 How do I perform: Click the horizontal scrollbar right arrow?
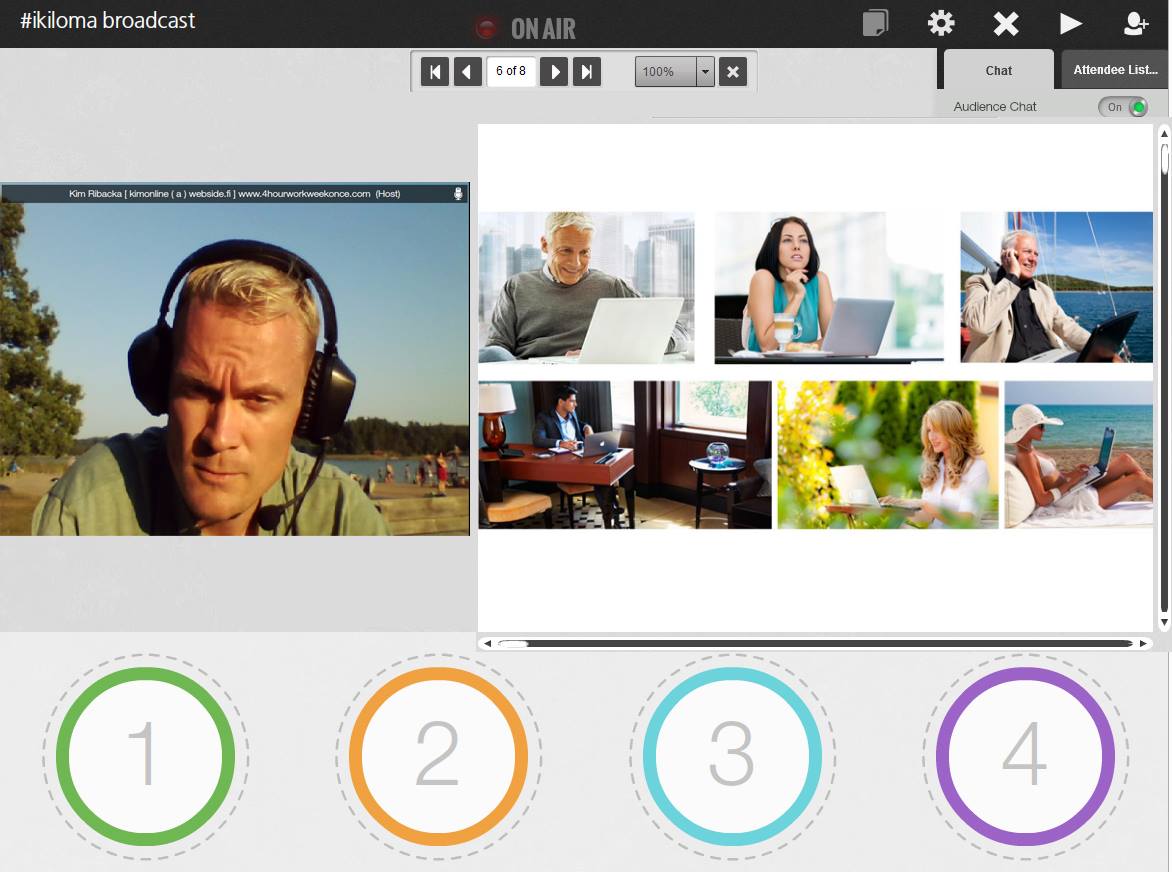point(1143,643)
